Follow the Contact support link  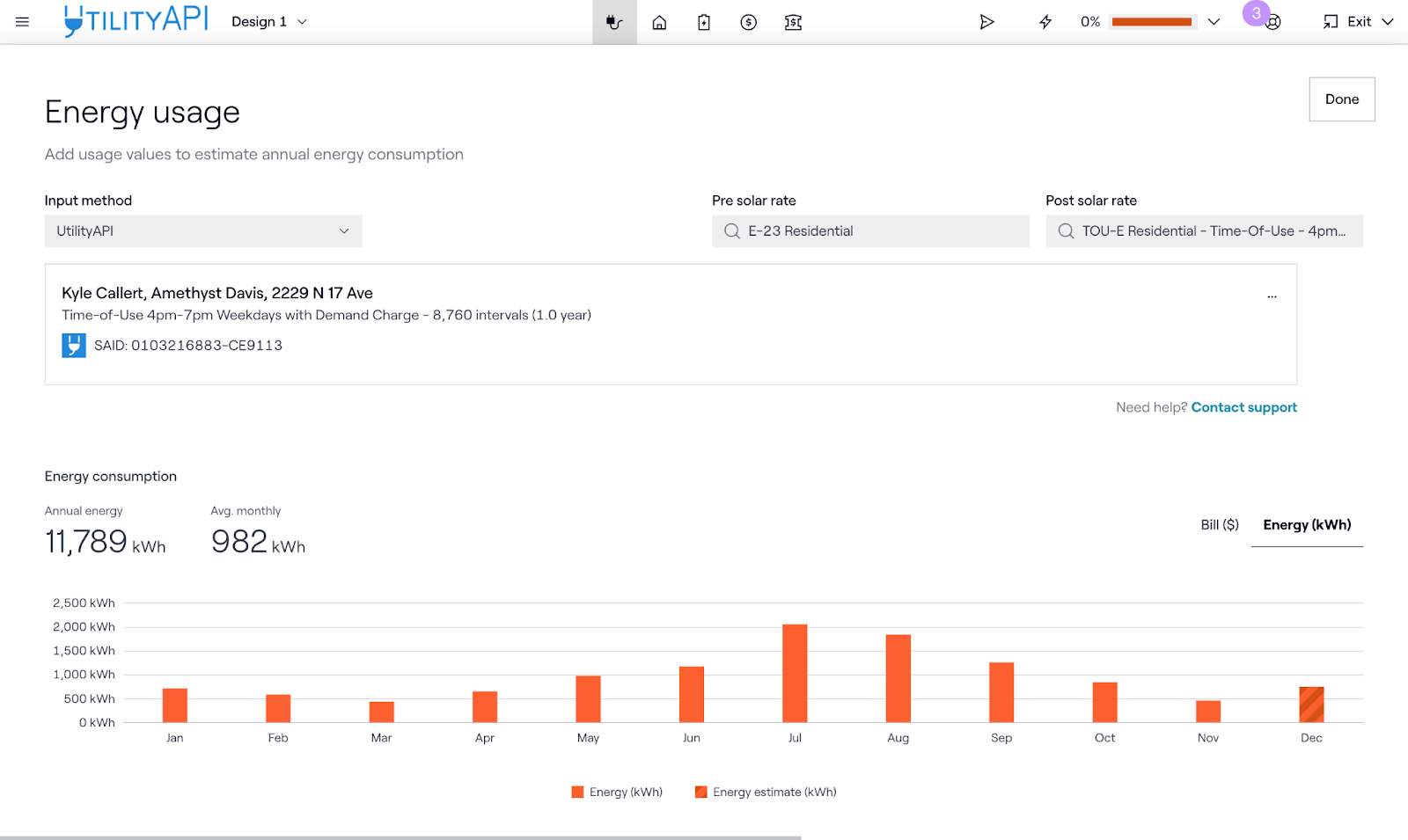pyautogui.click(x=1243, y=407)
